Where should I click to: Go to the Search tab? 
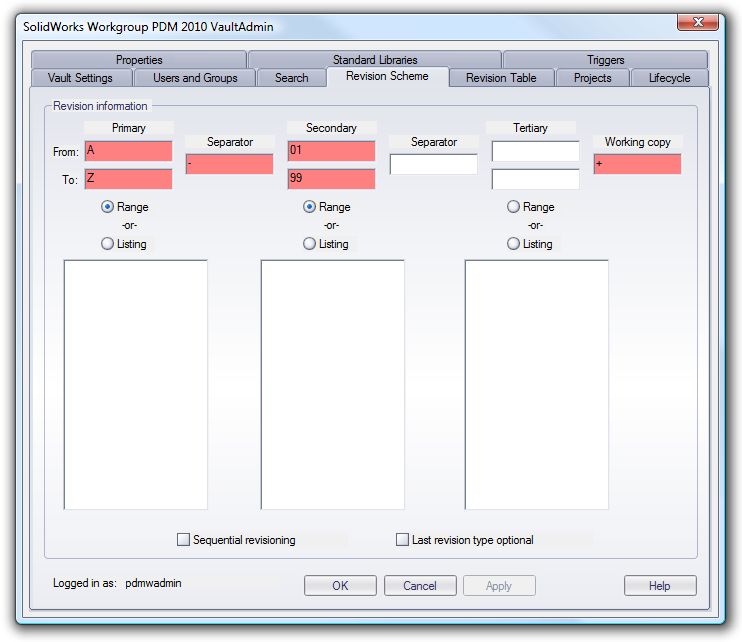(x=292, y=78)
